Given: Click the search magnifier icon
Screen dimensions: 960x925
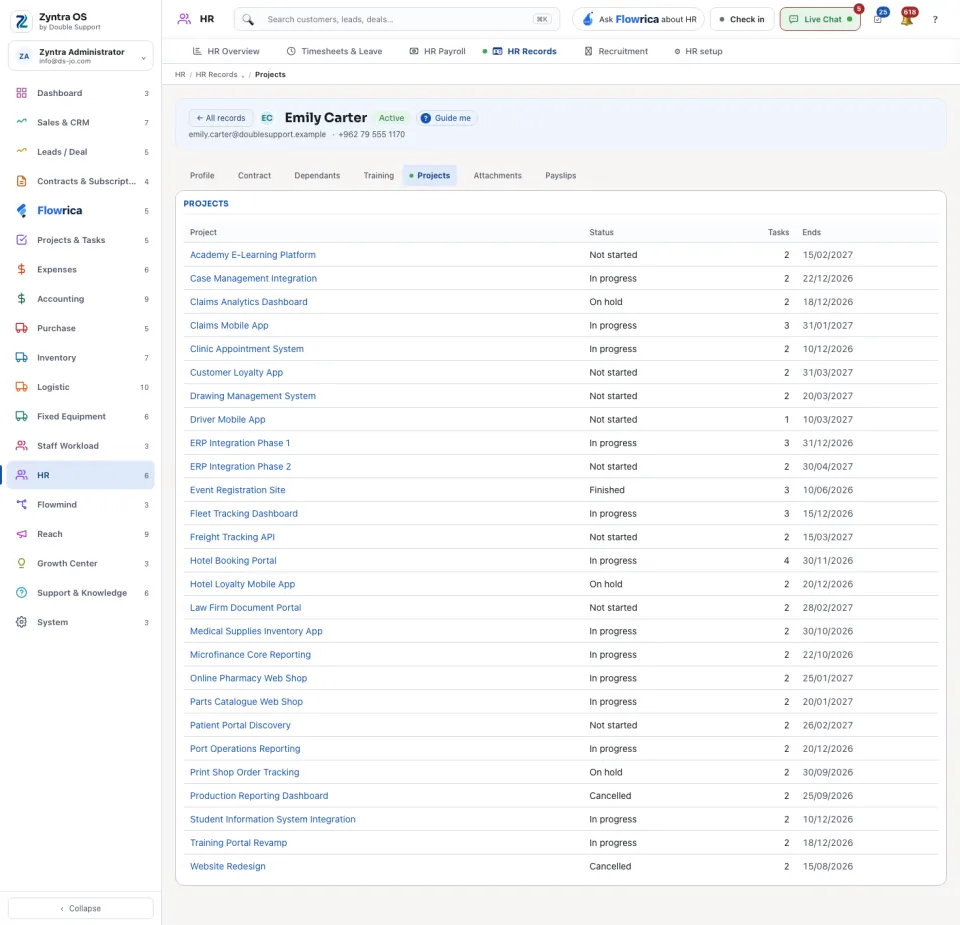Looking at the screenshot, I should 248,20.
